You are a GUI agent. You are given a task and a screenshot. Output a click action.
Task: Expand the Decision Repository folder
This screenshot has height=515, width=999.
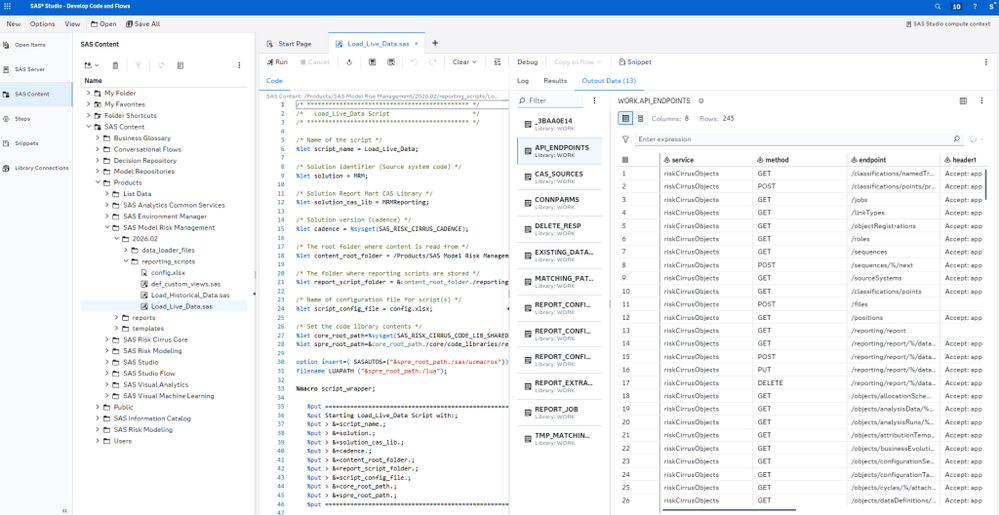tap(97, 161)
